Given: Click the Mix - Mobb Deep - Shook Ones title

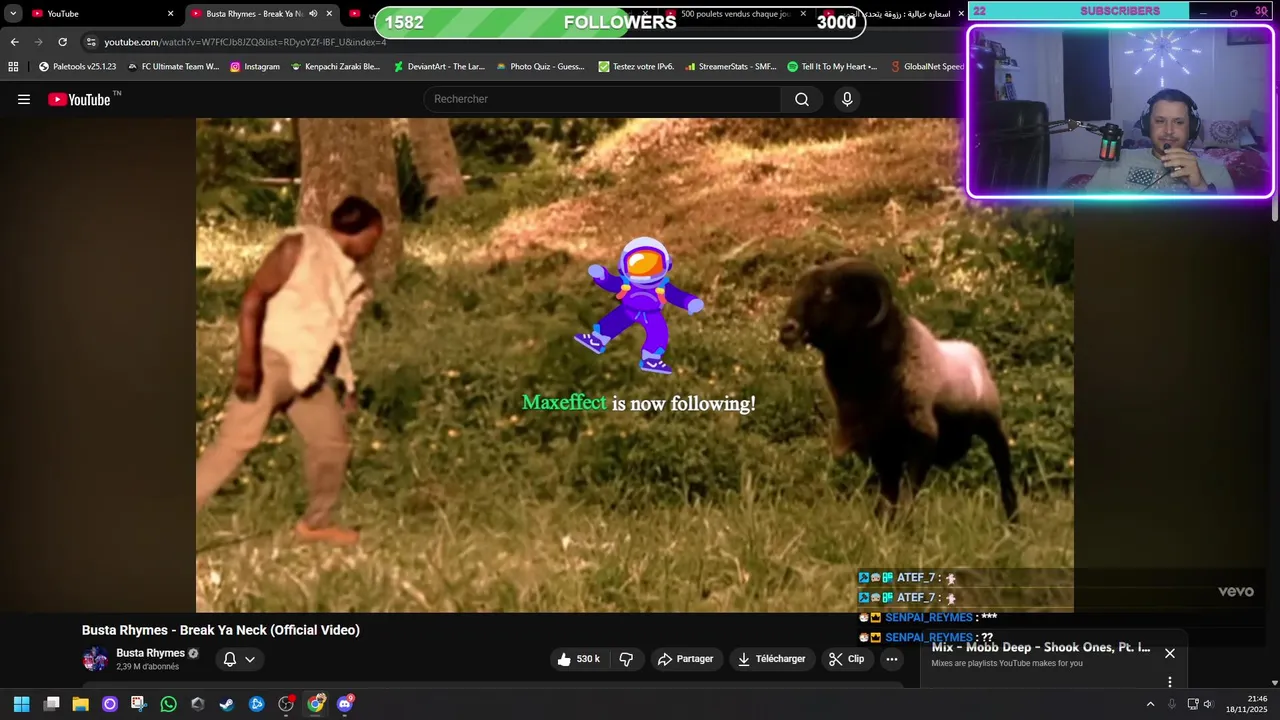Looking at the screenshot, I should coord(1041,647).
